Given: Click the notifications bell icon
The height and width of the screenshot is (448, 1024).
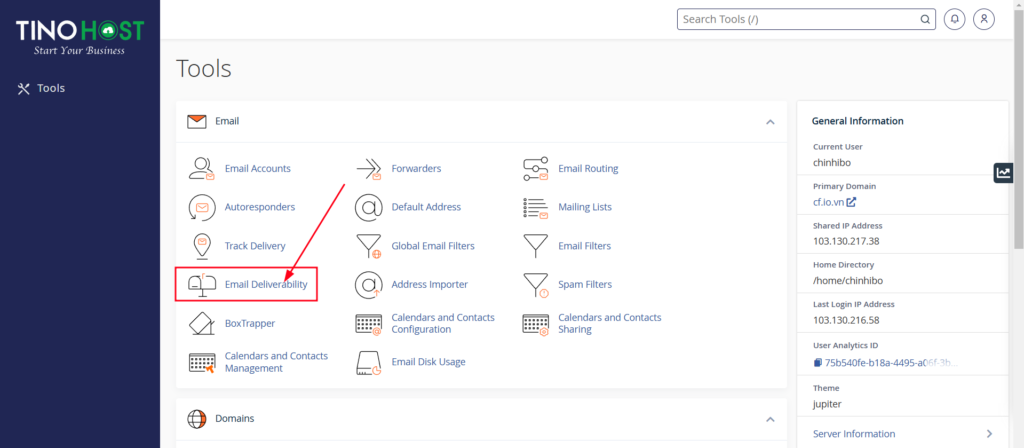Looking at the screenshot, I should coord(955,19).
